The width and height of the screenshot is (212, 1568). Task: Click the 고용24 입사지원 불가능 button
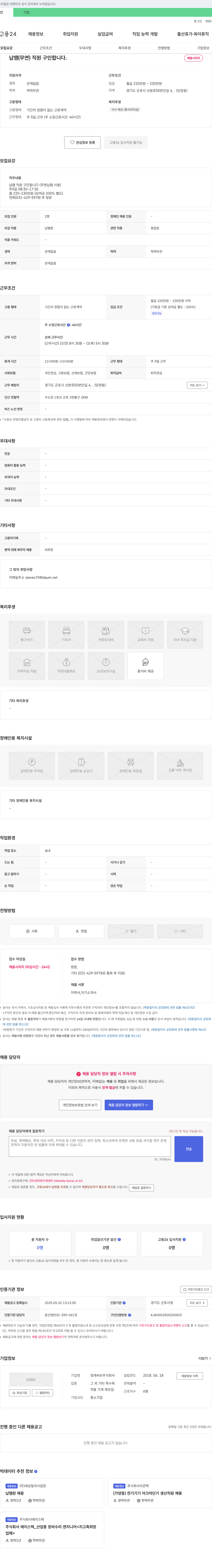(125, 142)
